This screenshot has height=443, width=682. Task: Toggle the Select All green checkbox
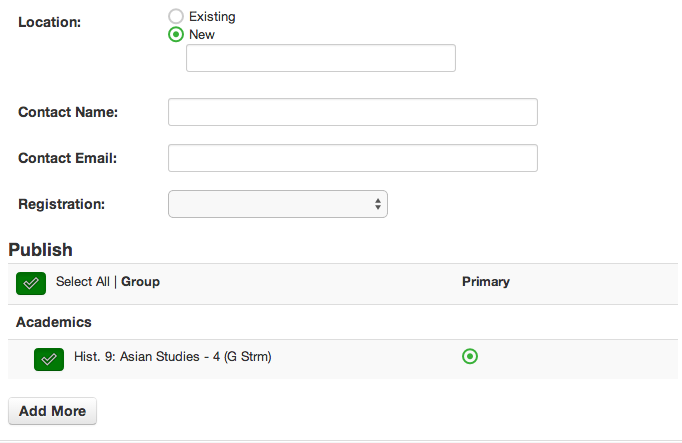point(31,283)
